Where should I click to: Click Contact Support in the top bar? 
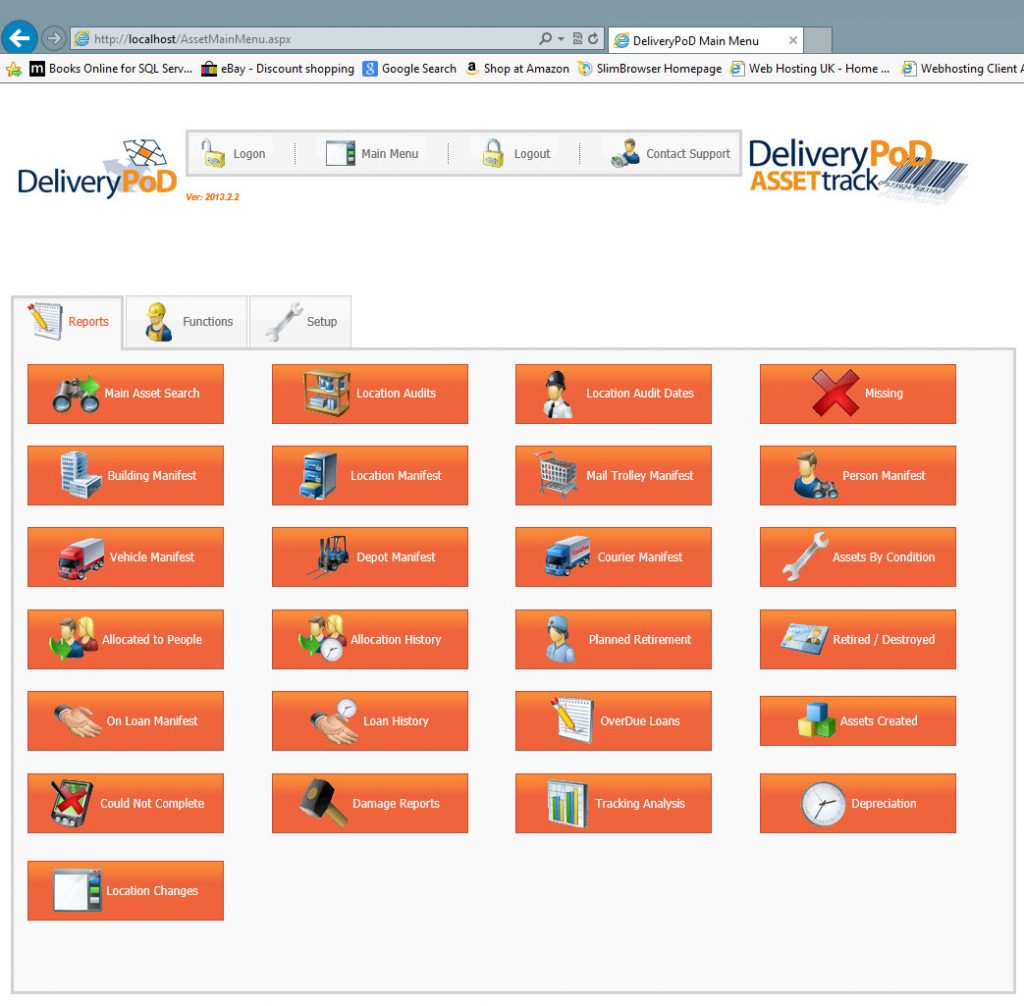[x=672, y=154]
